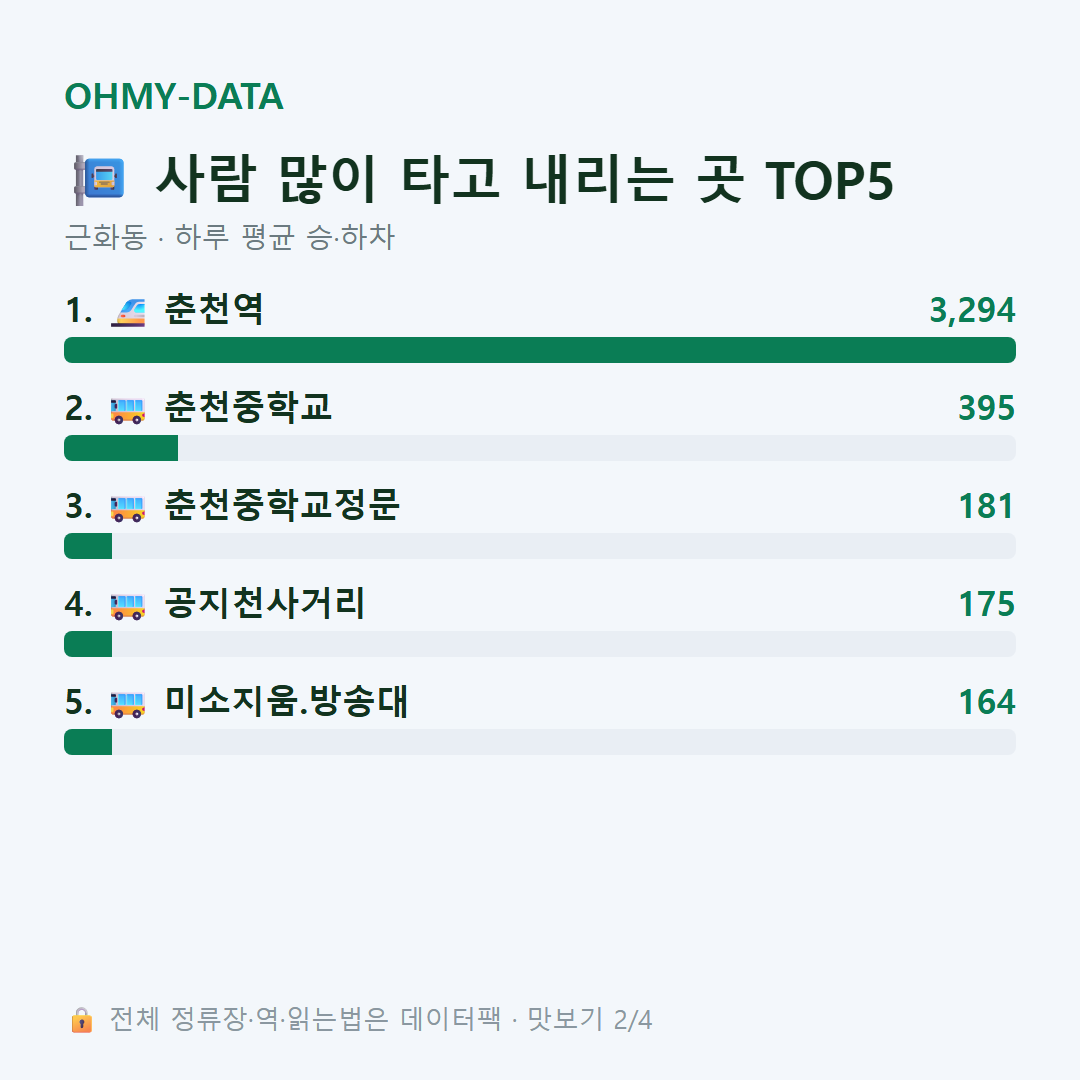
Task: Click the full green bar for 춘천역
Action: coord(540,350)
